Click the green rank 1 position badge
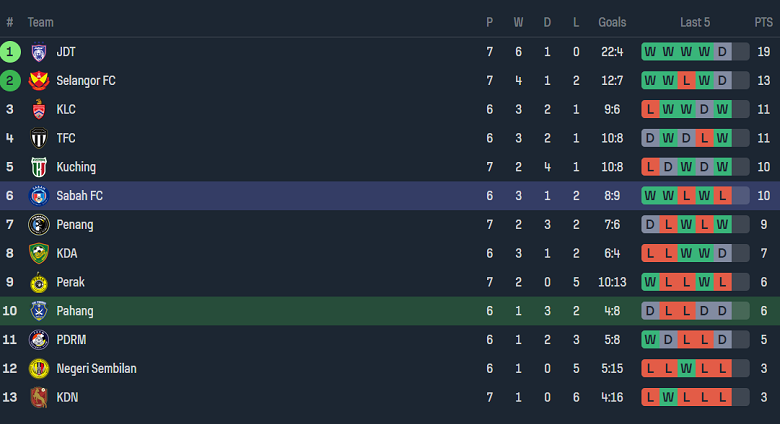Viewport: 780px width, 424px height. coord(10,52)
